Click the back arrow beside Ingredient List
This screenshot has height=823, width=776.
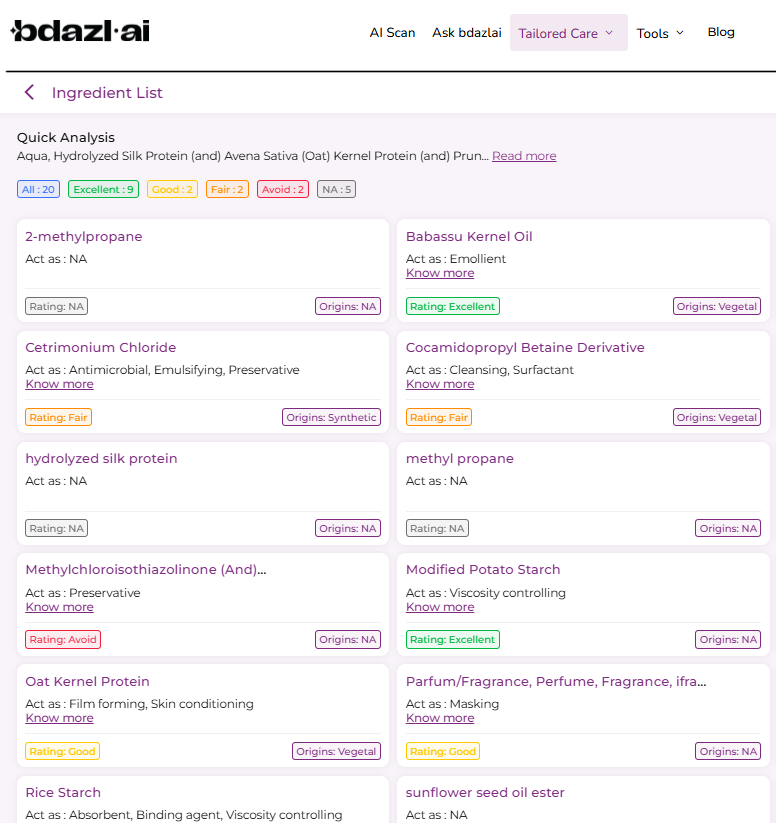click(x=29, y=93)
